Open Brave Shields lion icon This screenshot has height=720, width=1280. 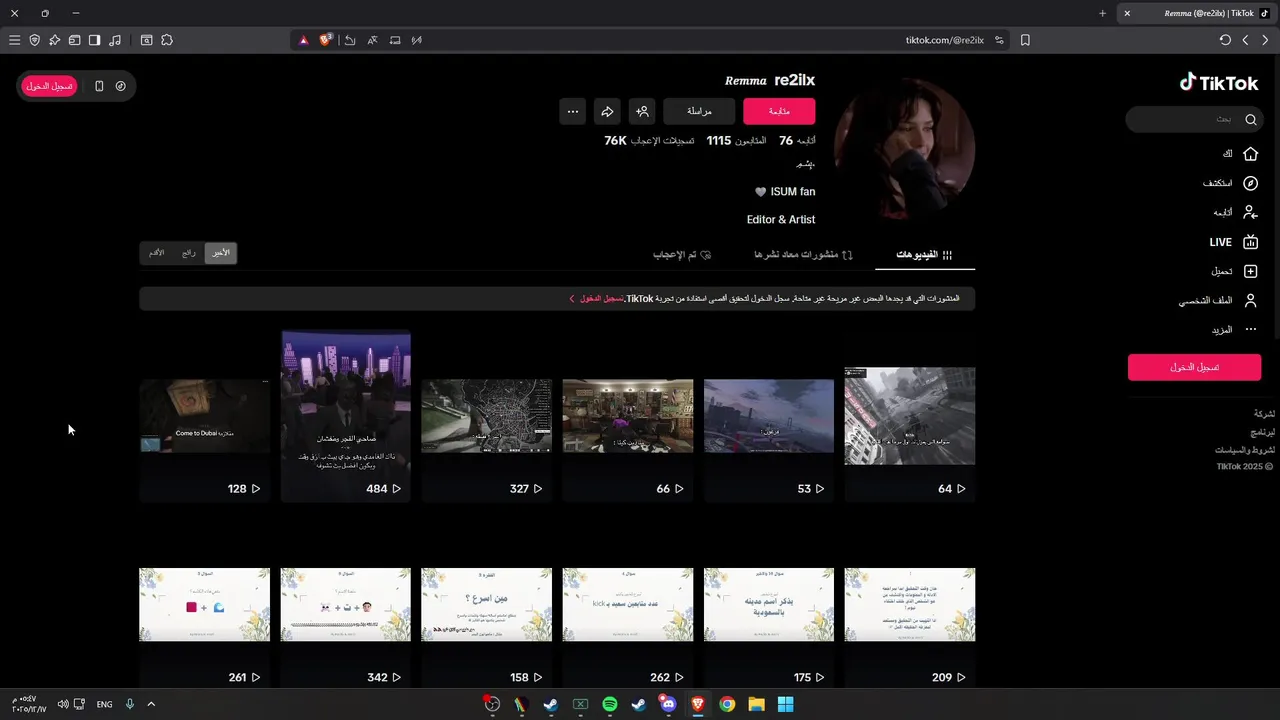pos(325,40)
